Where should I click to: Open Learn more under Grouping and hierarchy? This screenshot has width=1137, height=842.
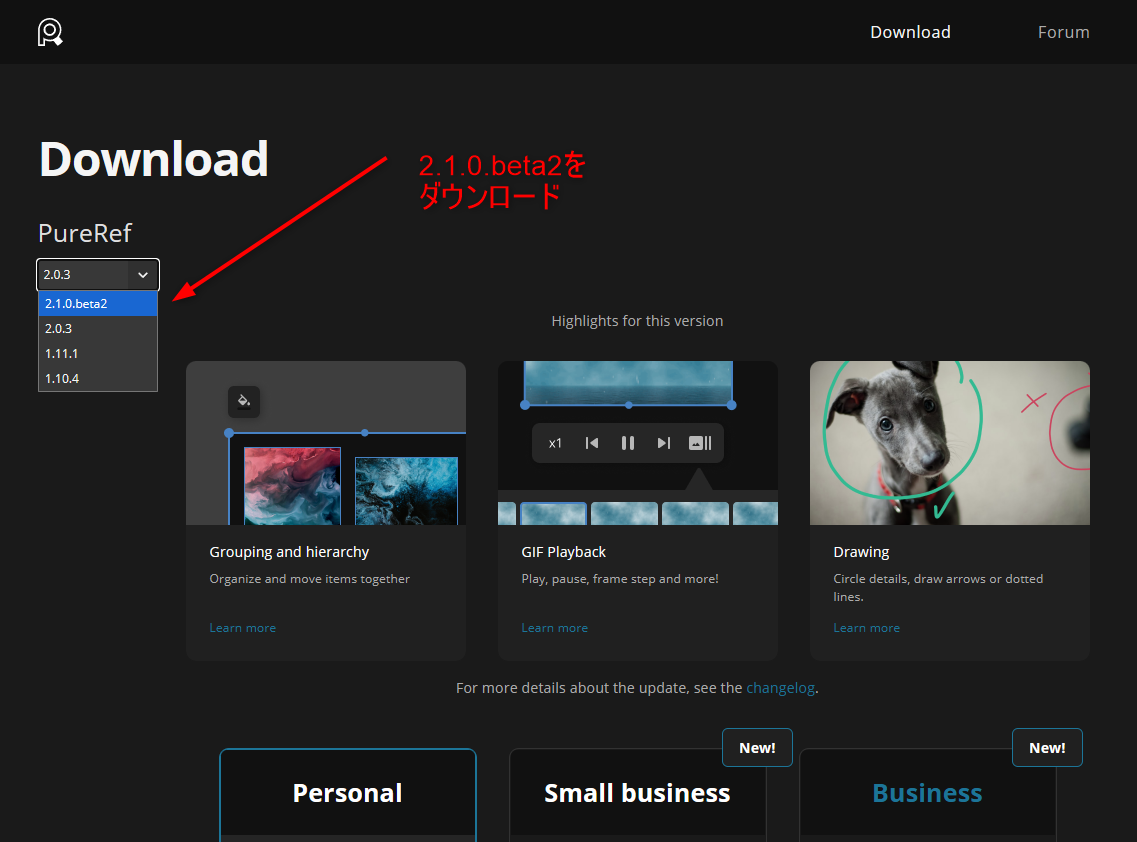(x=242, y=628)
